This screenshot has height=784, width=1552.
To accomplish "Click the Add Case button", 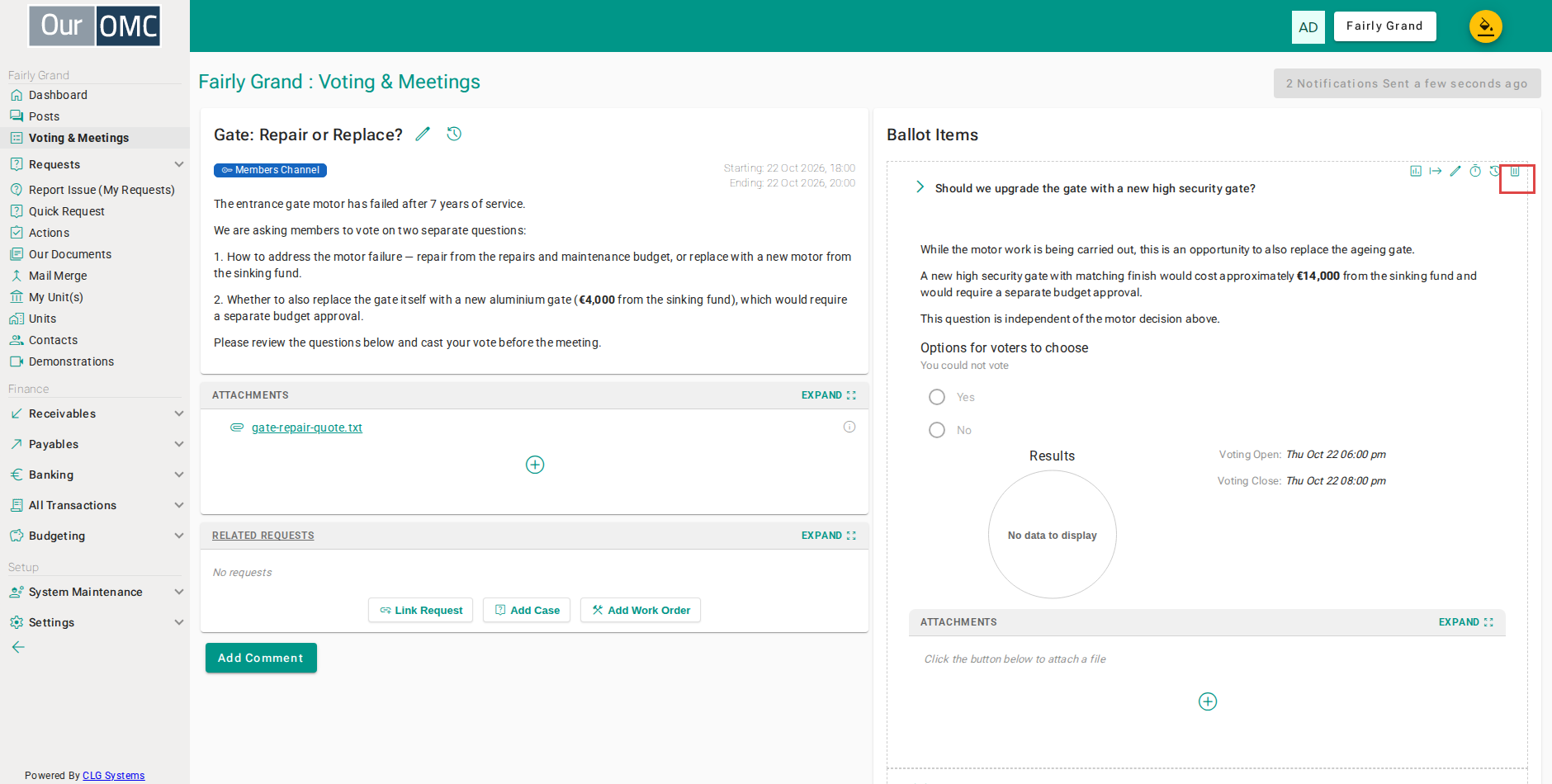I will (x=527, y=610).
